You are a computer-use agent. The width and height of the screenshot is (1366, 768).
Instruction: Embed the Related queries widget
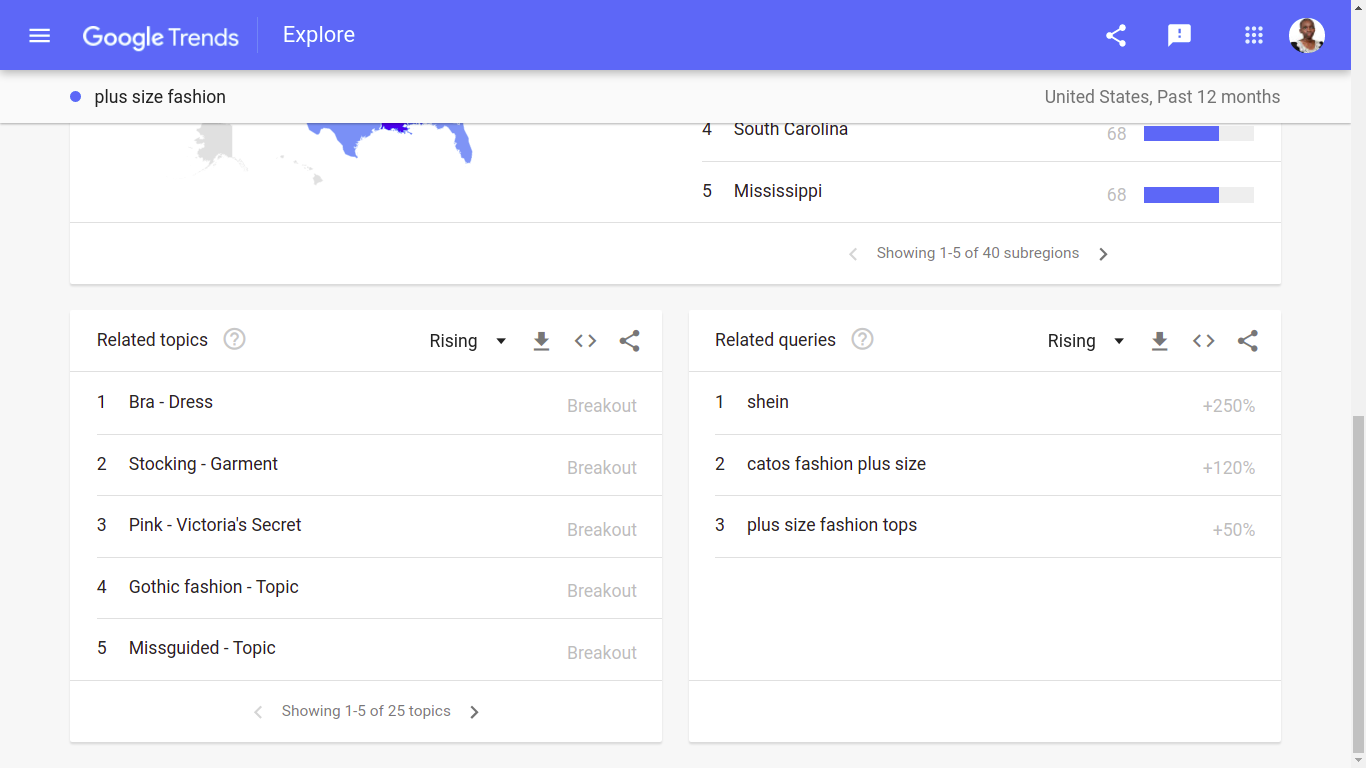coord(1204,341)
